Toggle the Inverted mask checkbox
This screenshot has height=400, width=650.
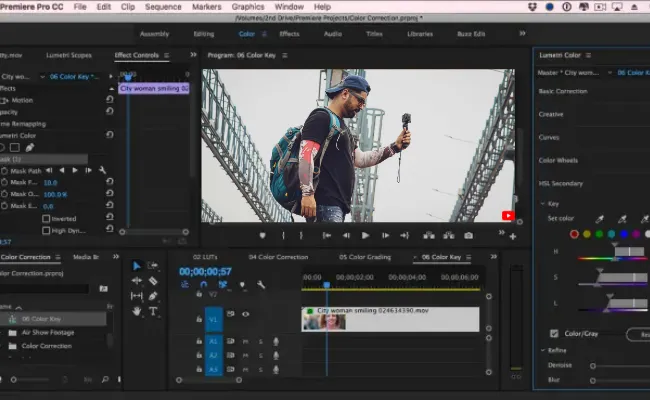pyautogui.click(x=46, y=218)
